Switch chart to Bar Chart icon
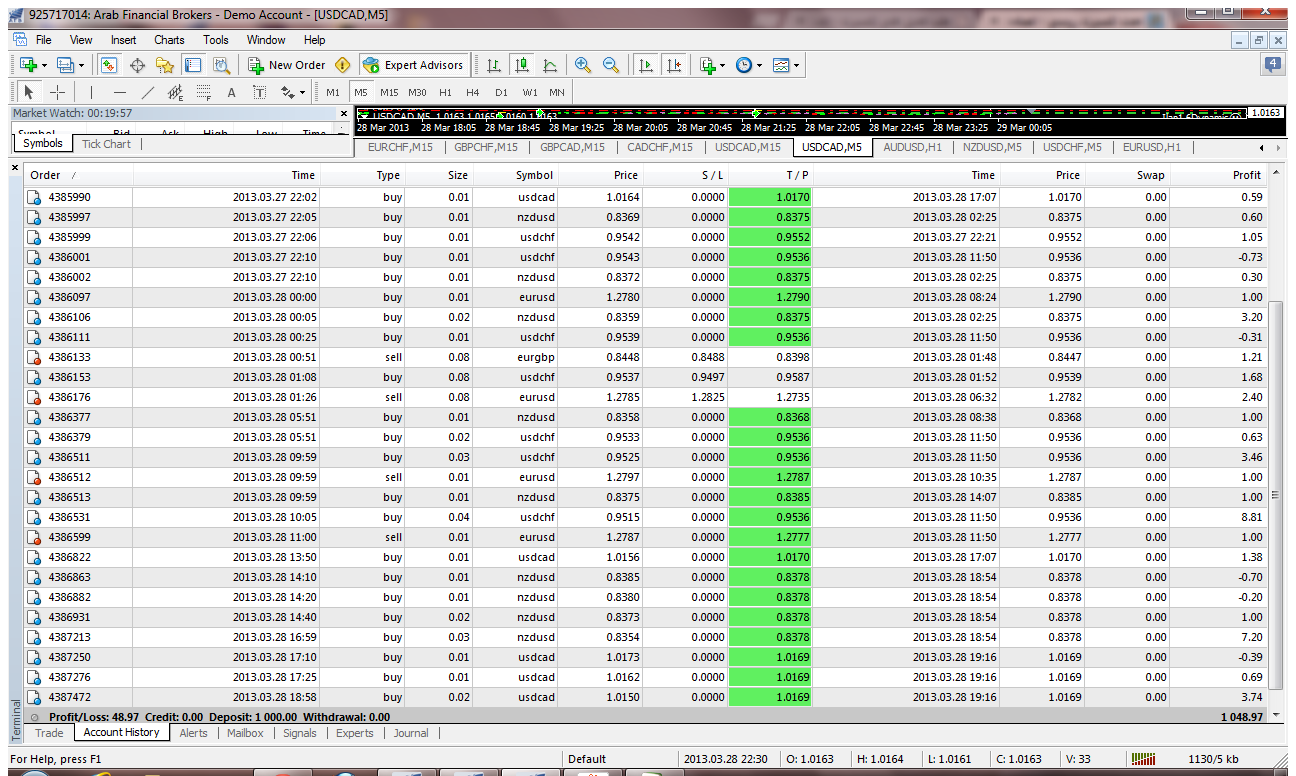Viewport: 1296px width, 776px height. (493, 65)
